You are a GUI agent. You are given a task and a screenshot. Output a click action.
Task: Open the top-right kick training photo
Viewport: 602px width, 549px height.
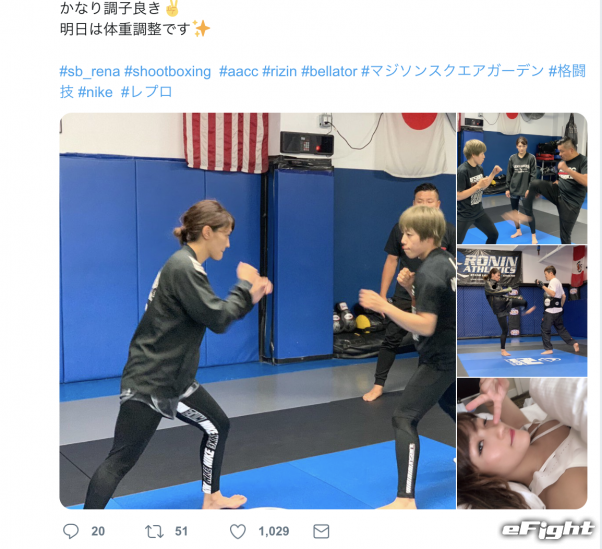point(522,178)
